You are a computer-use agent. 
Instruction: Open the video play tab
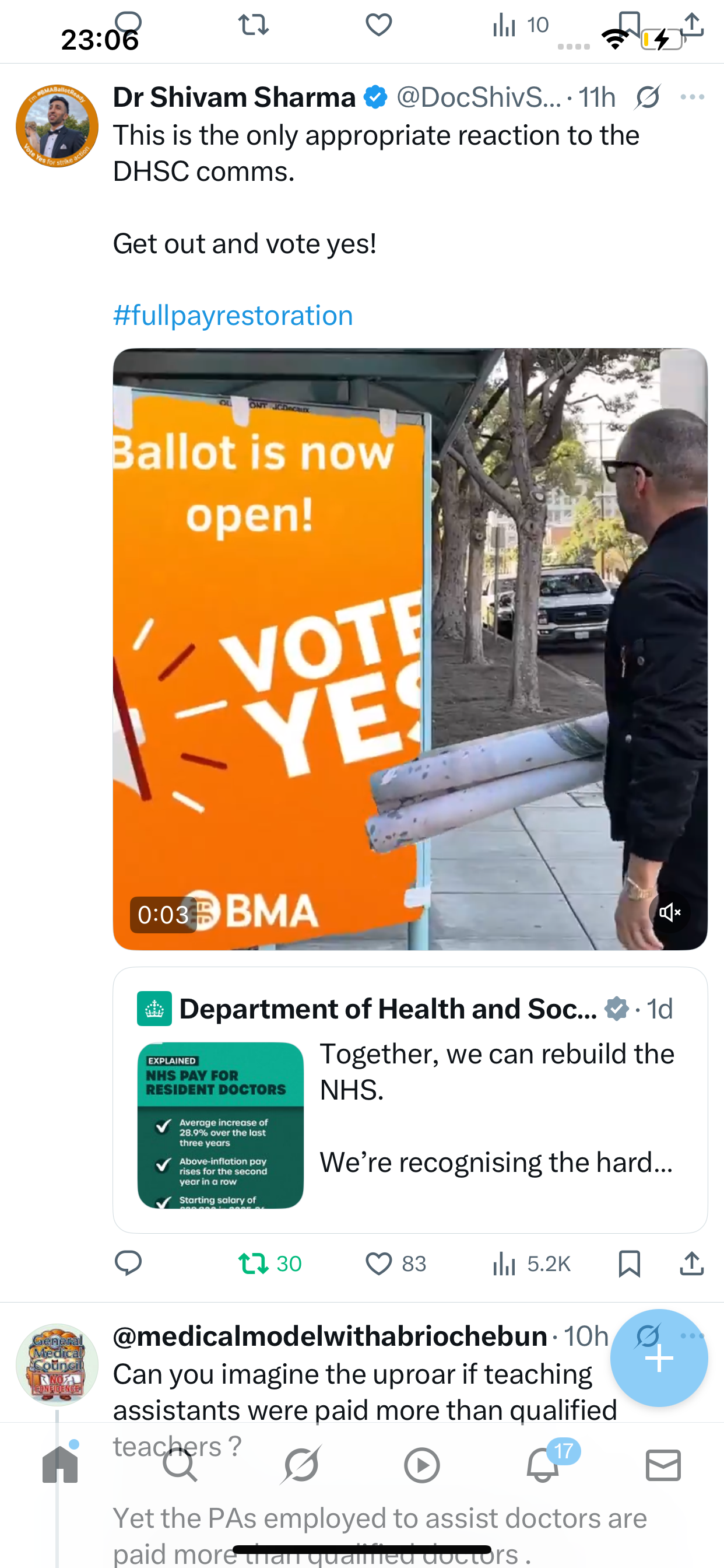click(421, 1465)
